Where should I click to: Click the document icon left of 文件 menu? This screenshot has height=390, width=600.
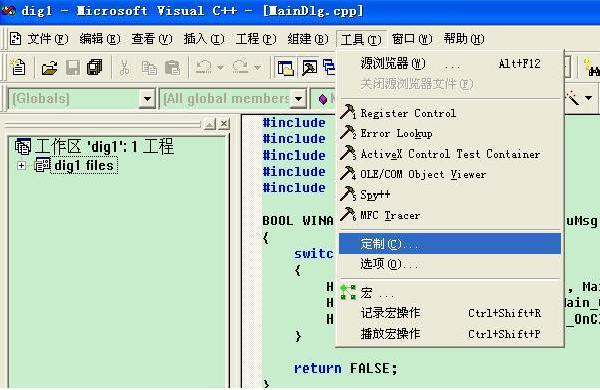click(16, 39)
